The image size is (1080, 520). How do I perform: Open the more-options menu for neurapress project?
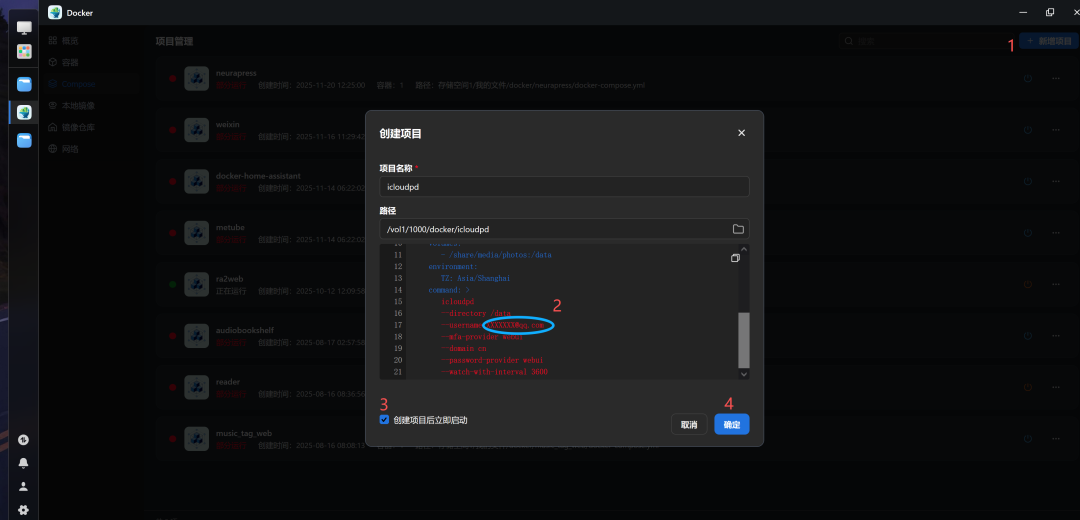(x=1055, y=78)
